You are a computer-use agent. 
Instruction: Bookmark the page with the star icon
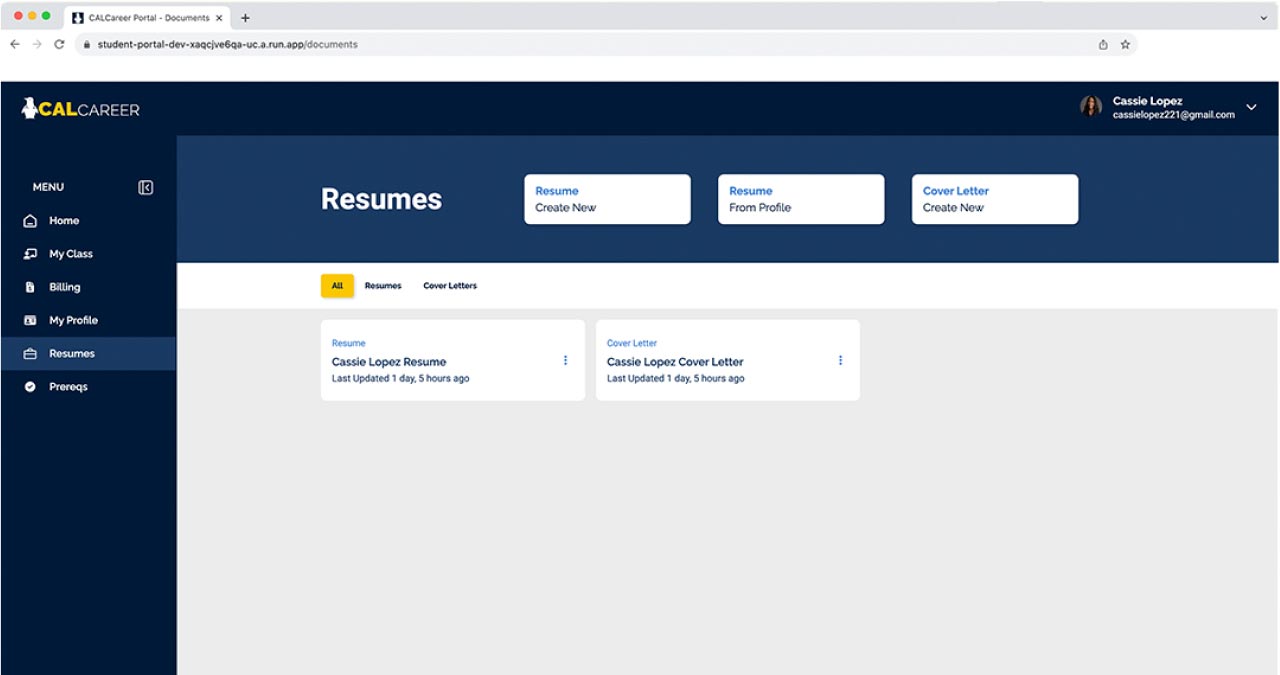tap(1126, 44)
